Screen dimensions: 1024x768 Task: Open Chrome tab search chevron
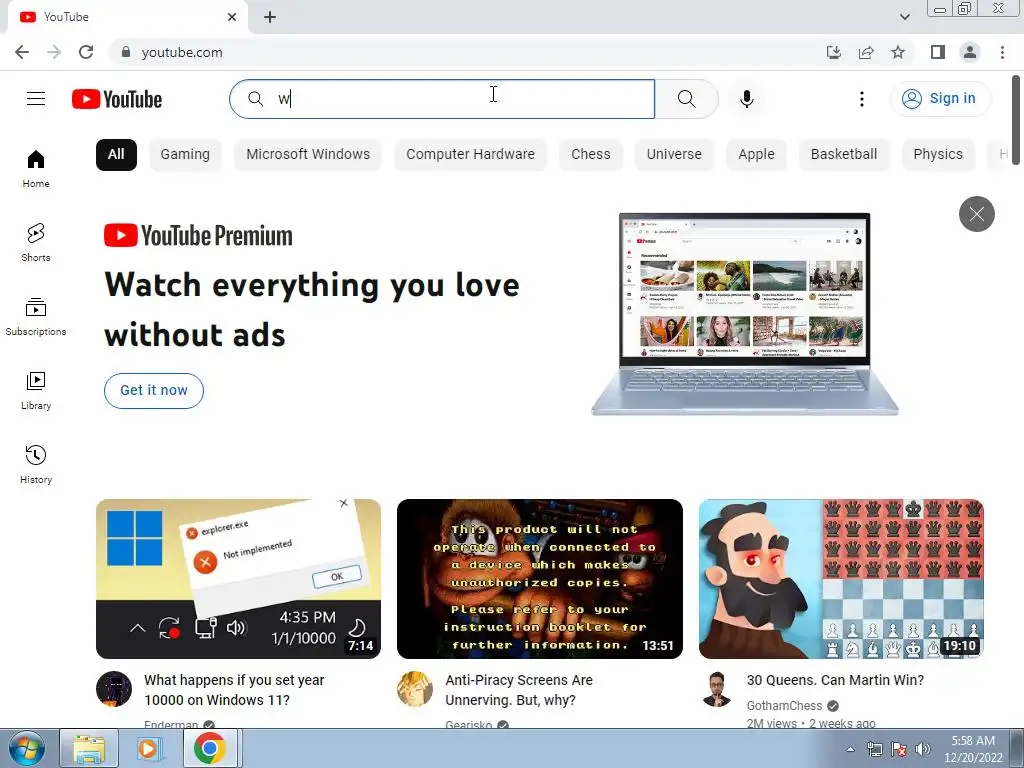(x=904, y=17)
